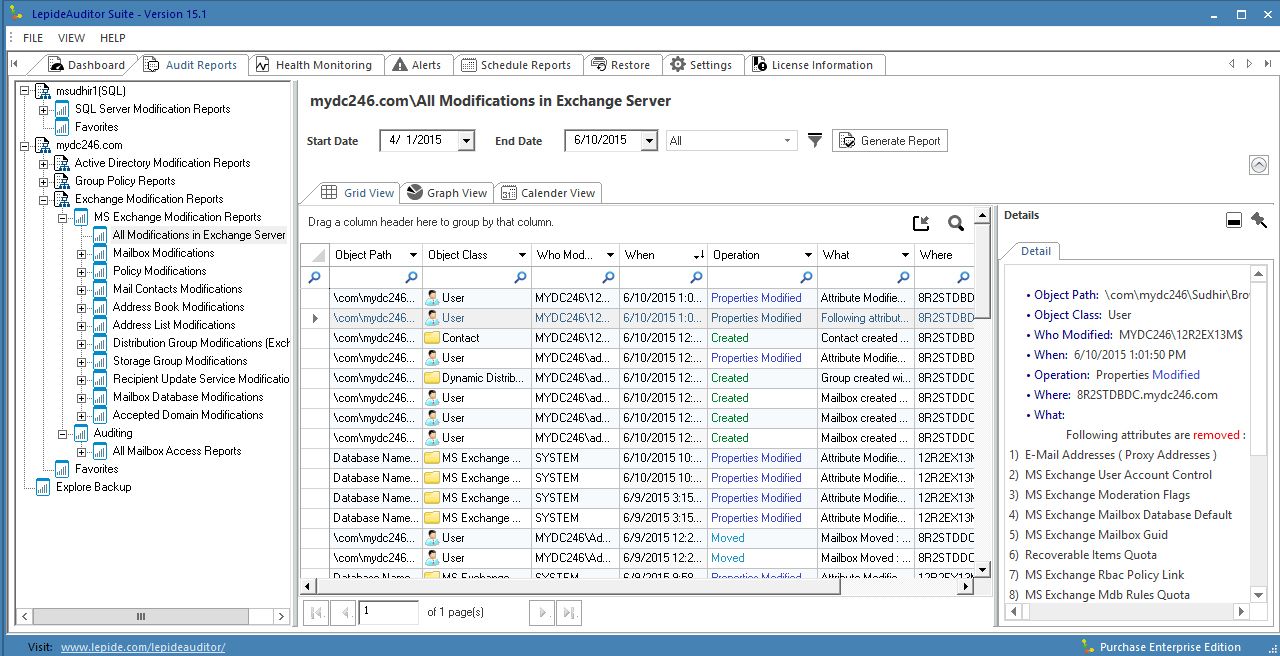Select the mydc246.com domain node
The width and height of the screenshot is (1280, 656).
[x=89, y=145]
